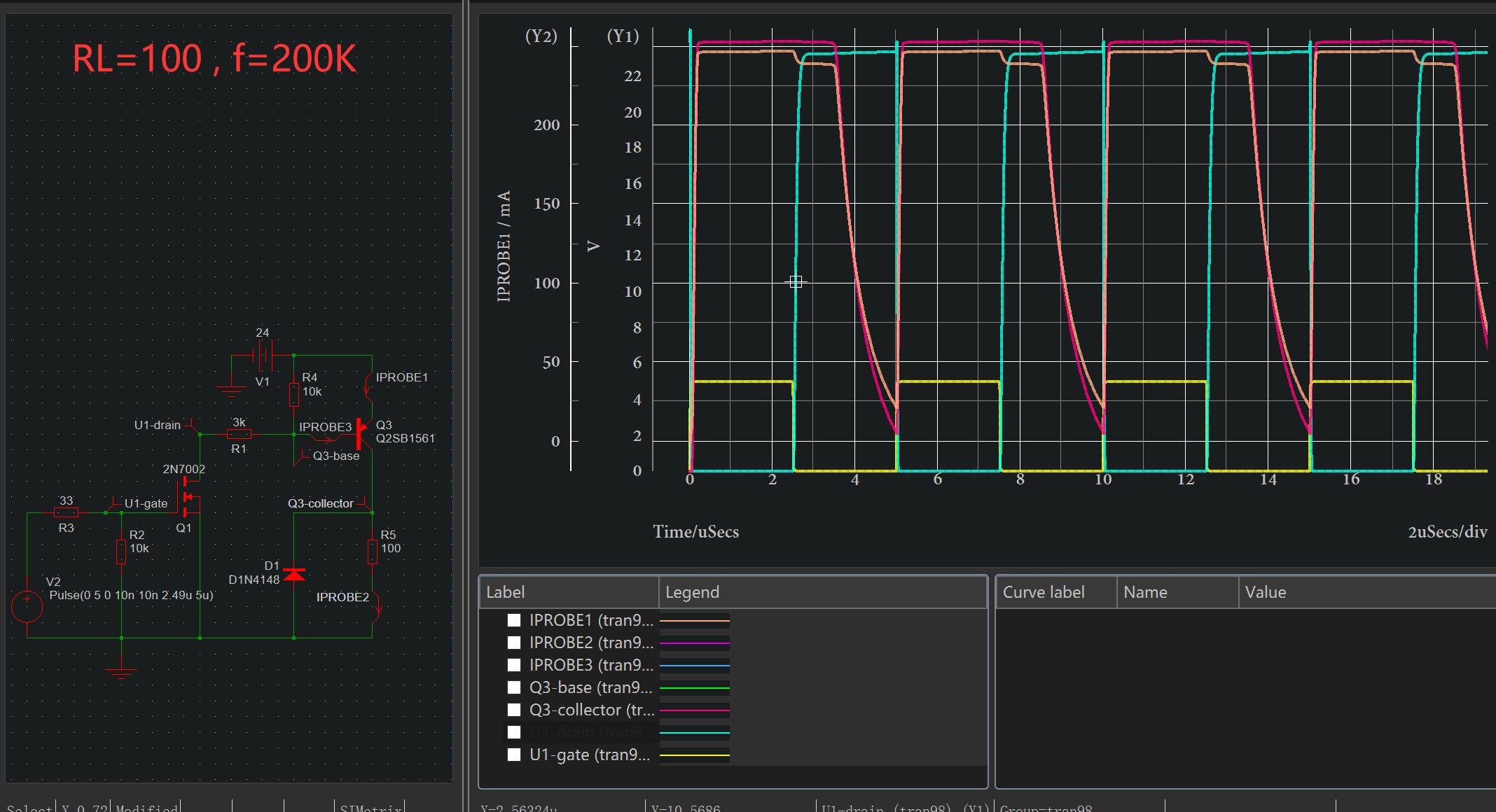Click the 2uSecs/div scale label
1496x812 pixels.
click(x=1448, y=532)
